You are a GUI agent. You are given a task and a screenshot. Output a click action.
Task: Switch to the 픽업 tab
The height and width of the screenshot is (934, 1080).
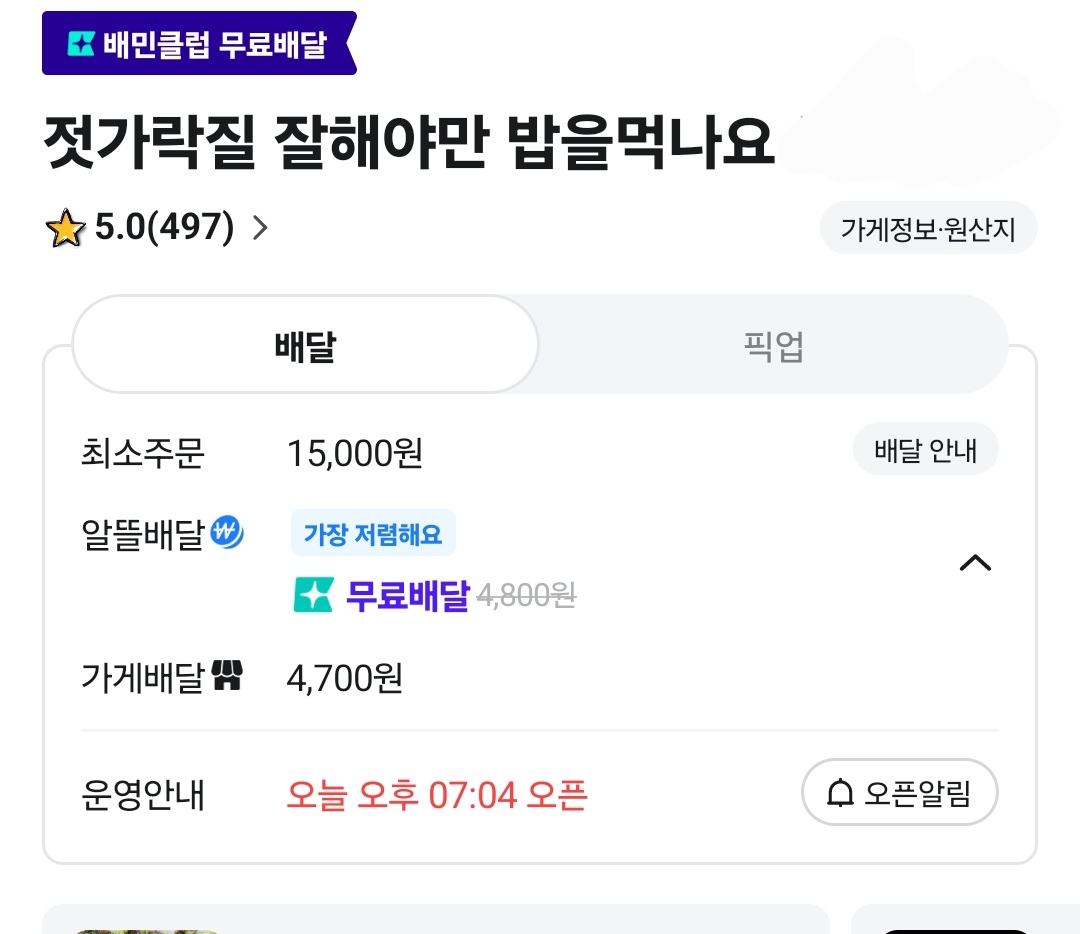point(773,345)
